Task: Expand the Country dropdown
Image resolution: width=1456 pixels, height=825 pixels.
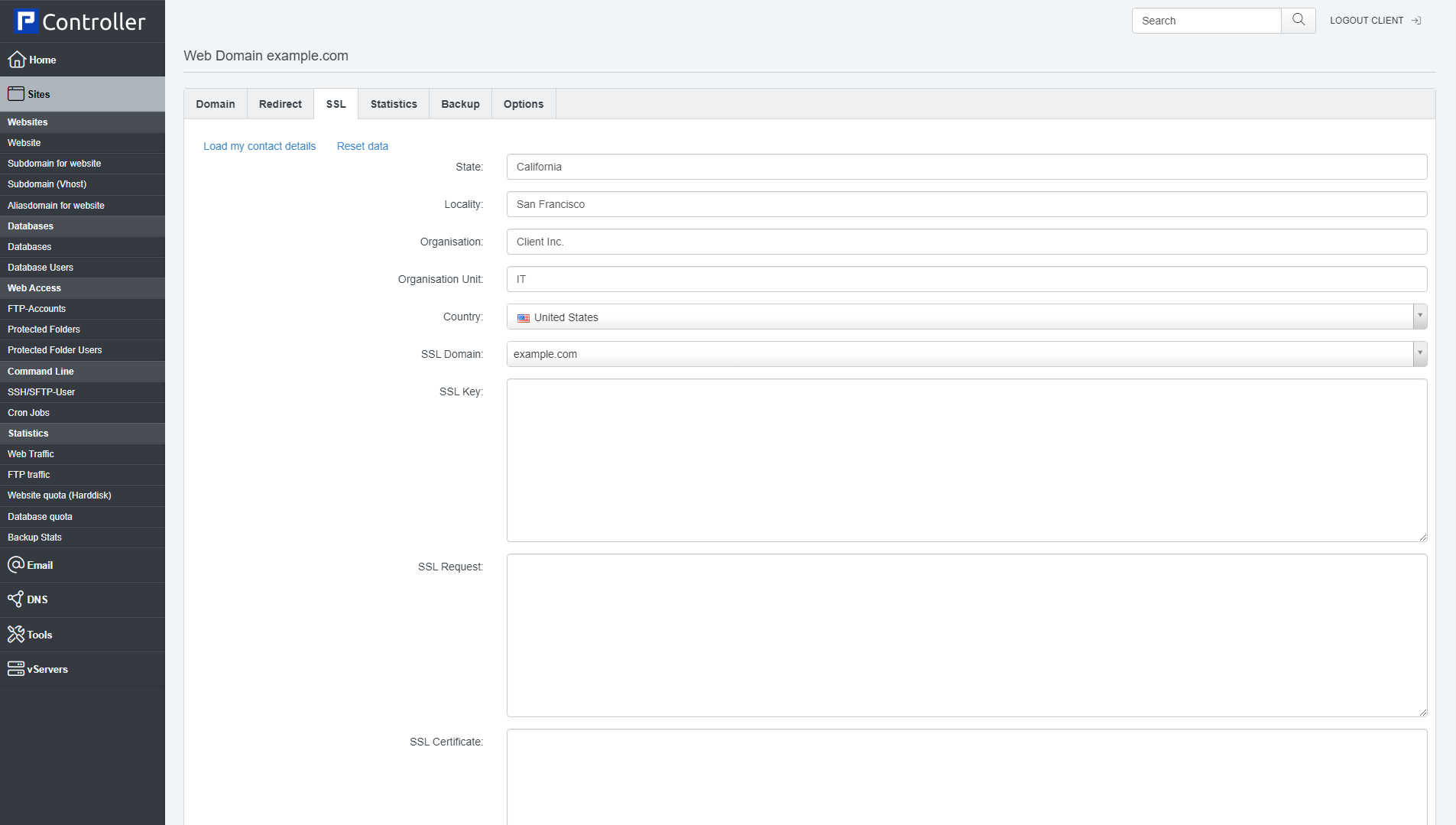Action: (x=1419, y=317)
